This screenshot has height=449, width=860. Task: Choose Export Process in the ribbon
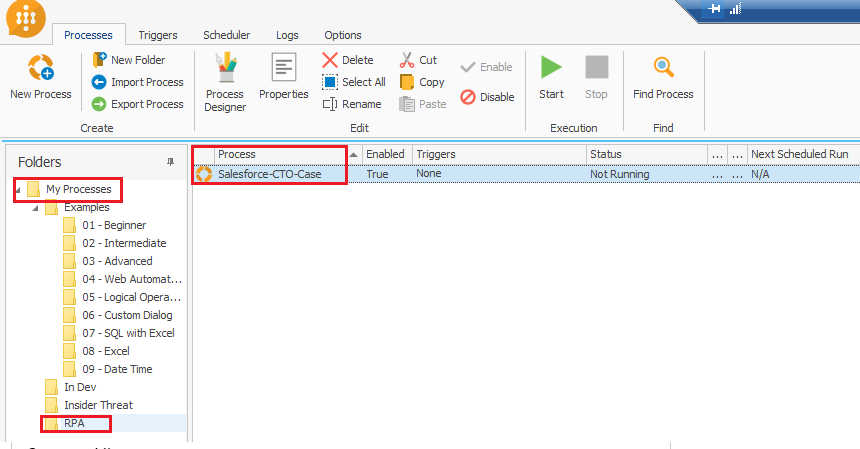pos(137,104)
